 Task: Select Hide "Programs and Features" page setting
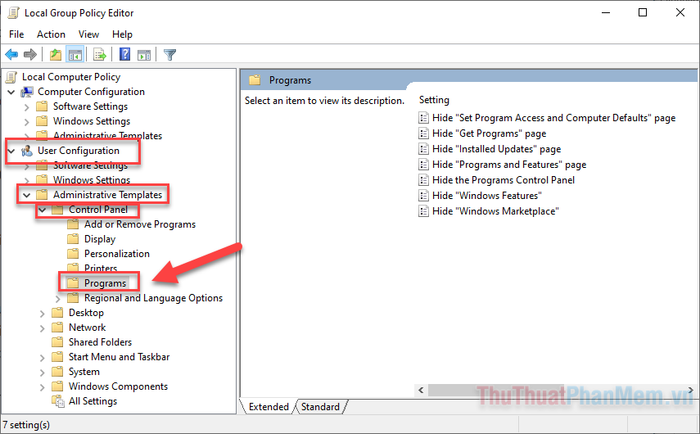(509, 165)
